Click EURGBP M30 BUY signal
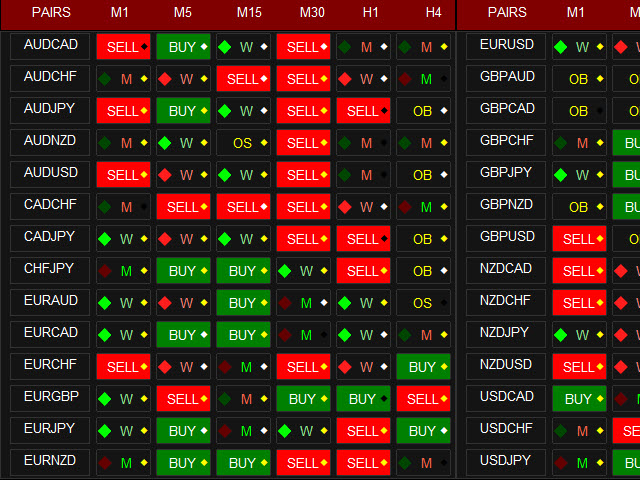 pos(303,399)
